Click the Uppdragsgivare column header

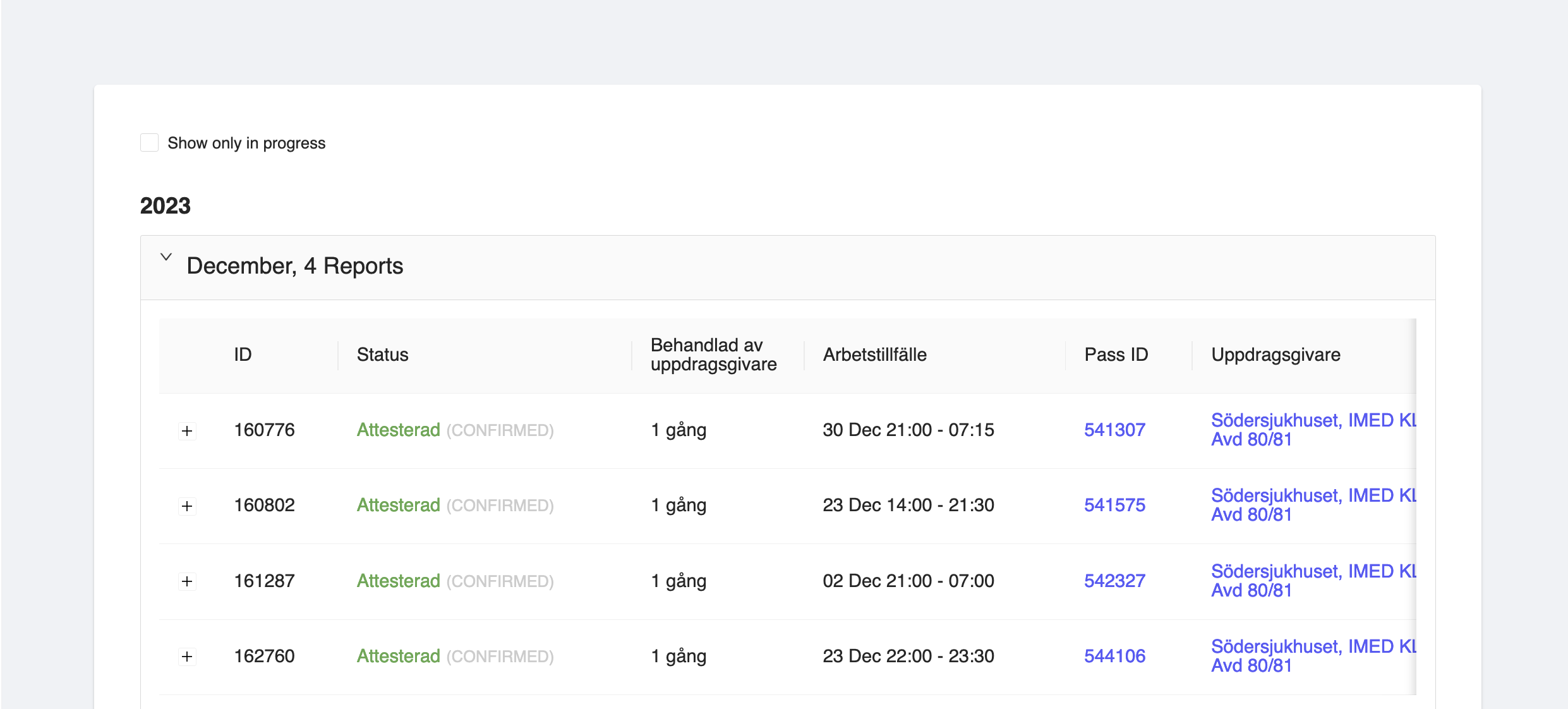pyautogui.click(x=1276, y=355)
